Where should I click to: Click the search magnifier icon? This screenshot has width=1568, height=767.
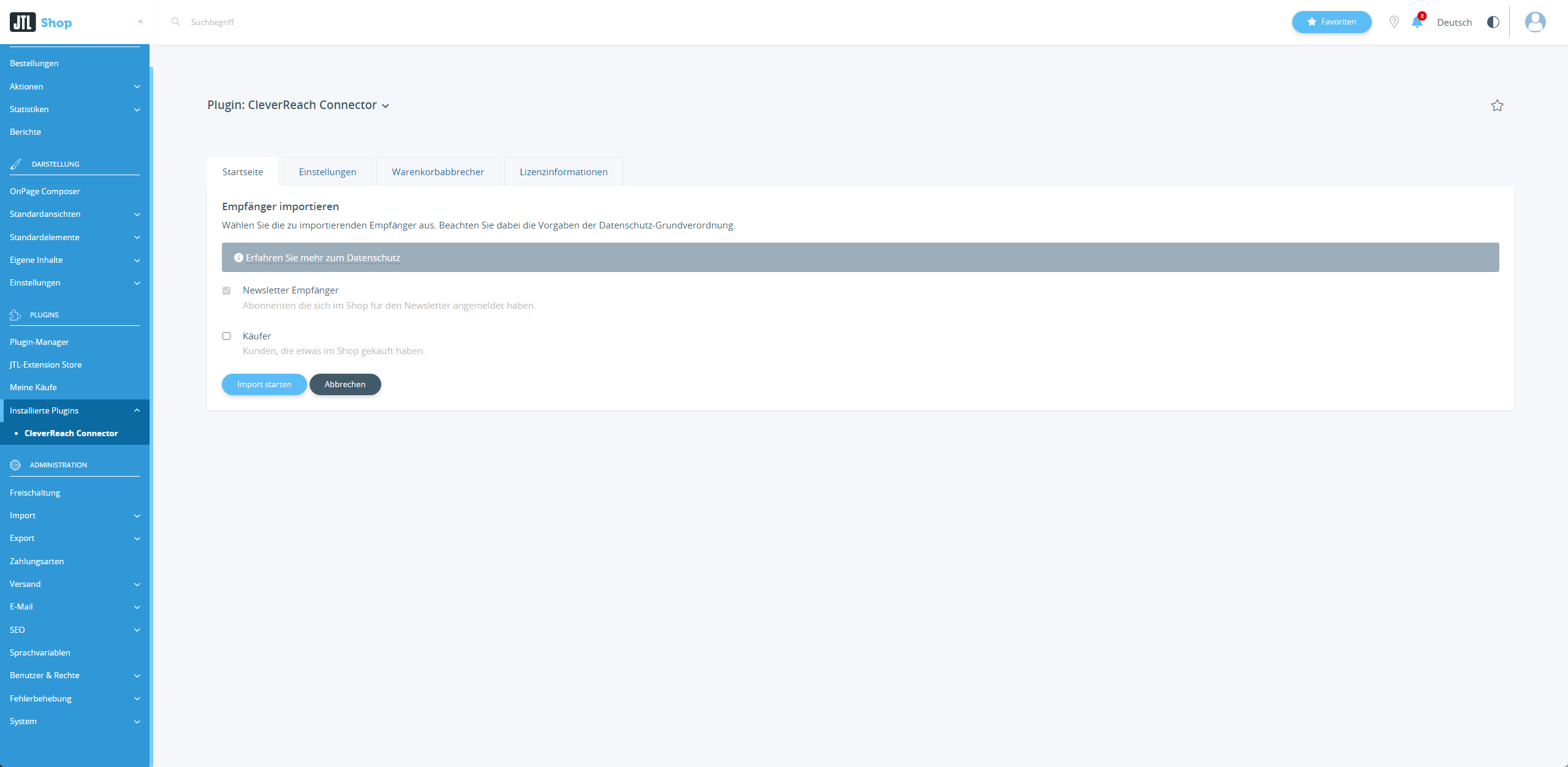[x=175, y=21]
